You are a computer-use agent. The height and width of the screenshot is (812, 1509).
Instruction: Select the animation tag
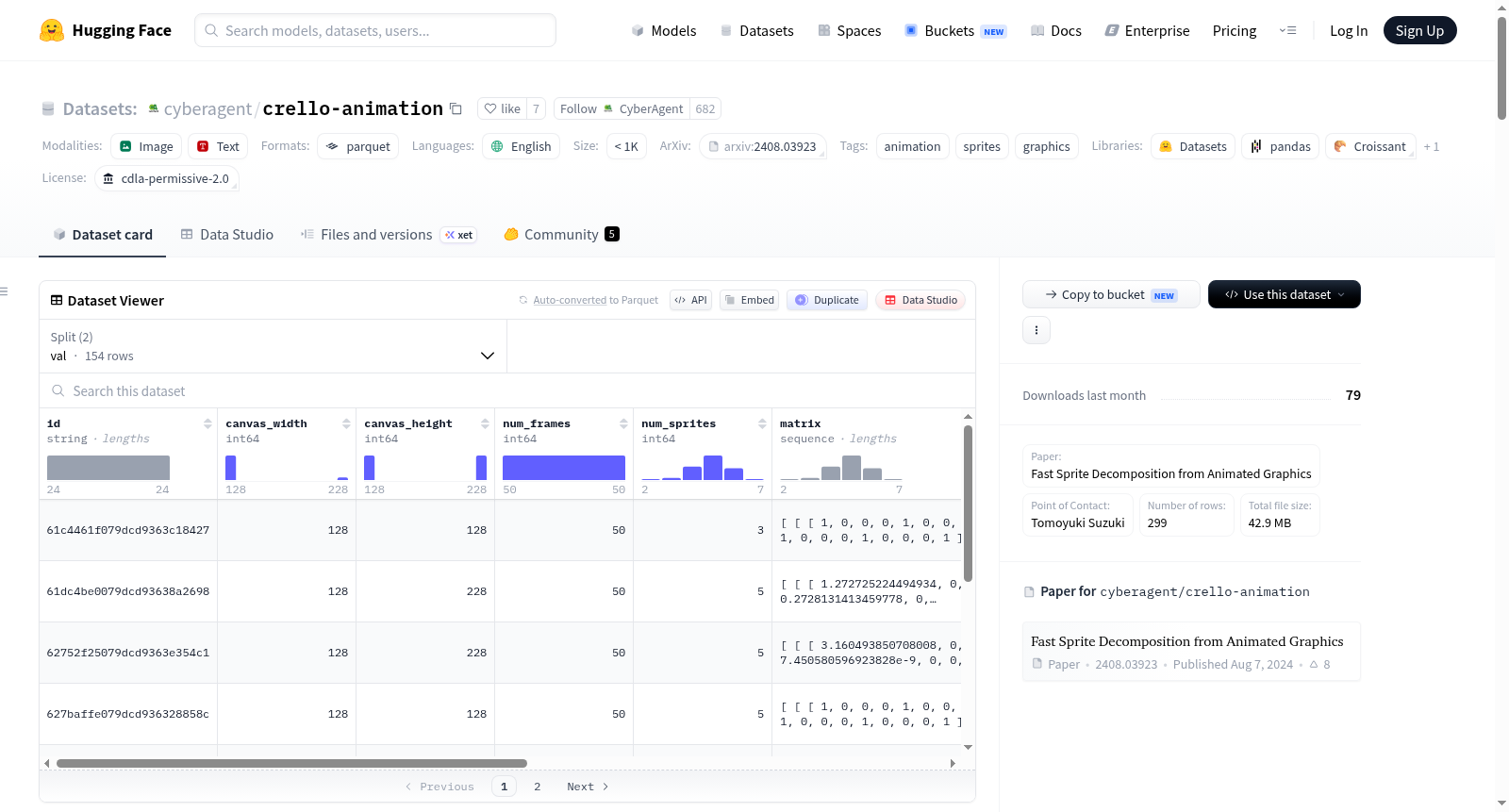point(912,146)
